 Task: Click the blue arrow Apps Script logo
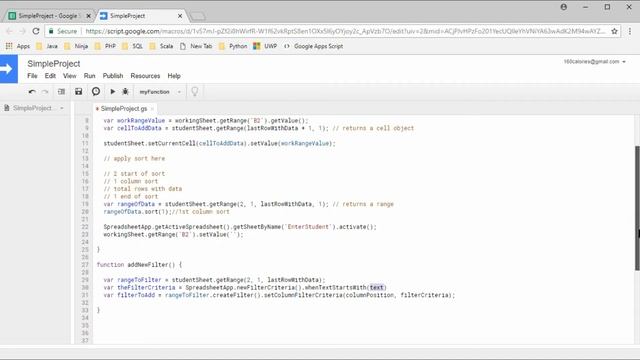[9, 69]
